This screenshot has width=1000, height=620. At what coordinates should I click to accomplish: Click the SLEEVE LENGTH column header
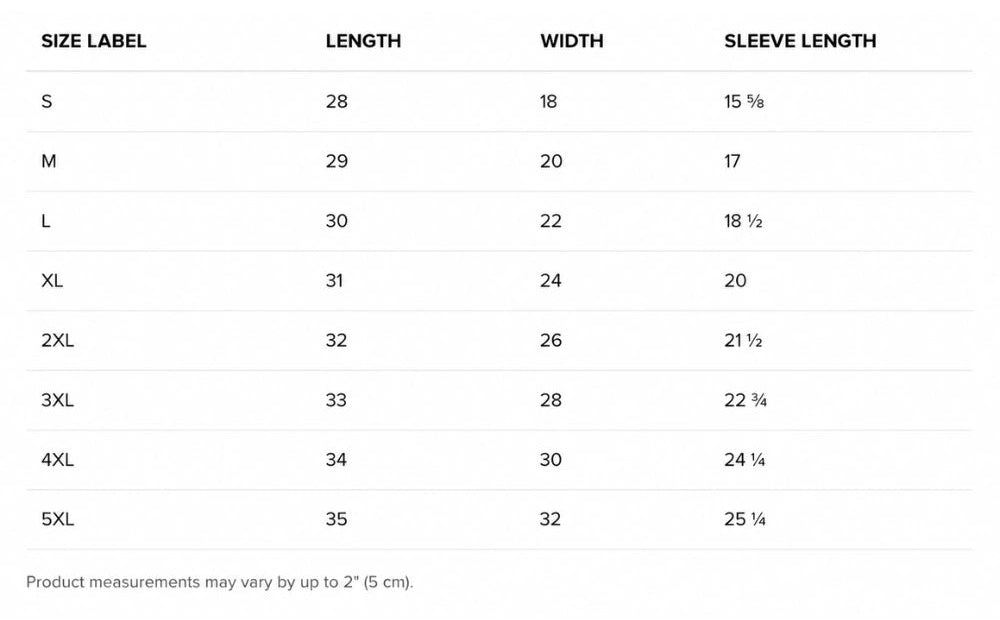pyautogui.click(x=800, y=41)
